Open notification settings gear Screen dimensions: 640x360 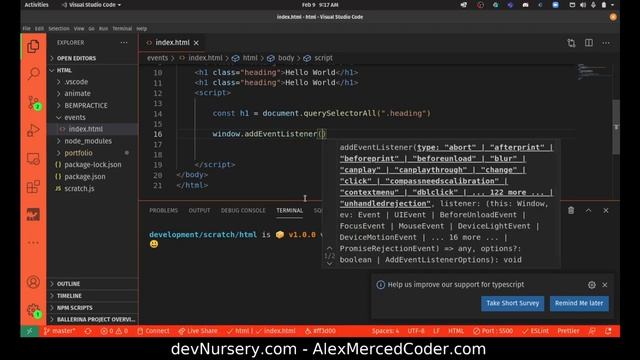591,285
